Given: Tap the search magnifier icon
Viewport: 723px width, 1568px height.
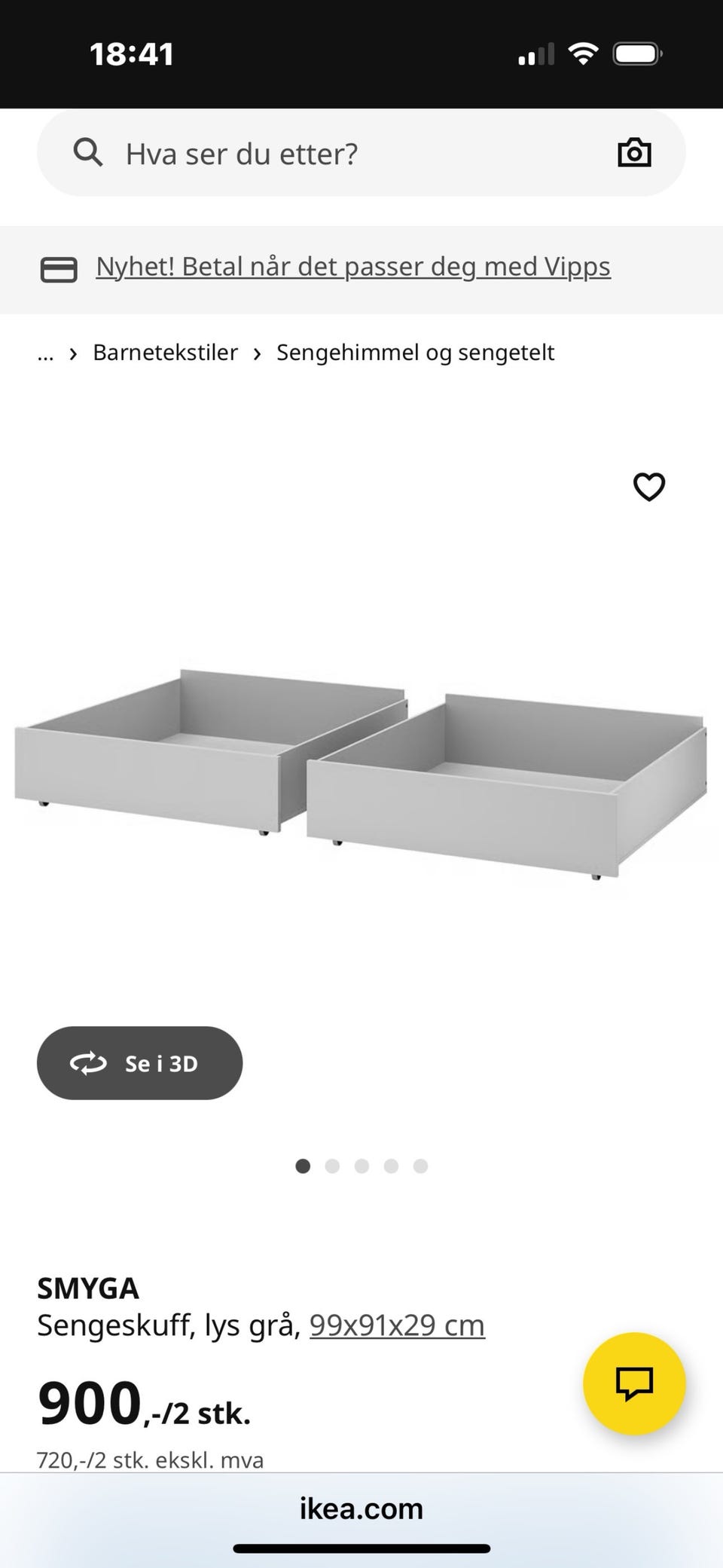Looking at the screenshot, I should point(88,153).
